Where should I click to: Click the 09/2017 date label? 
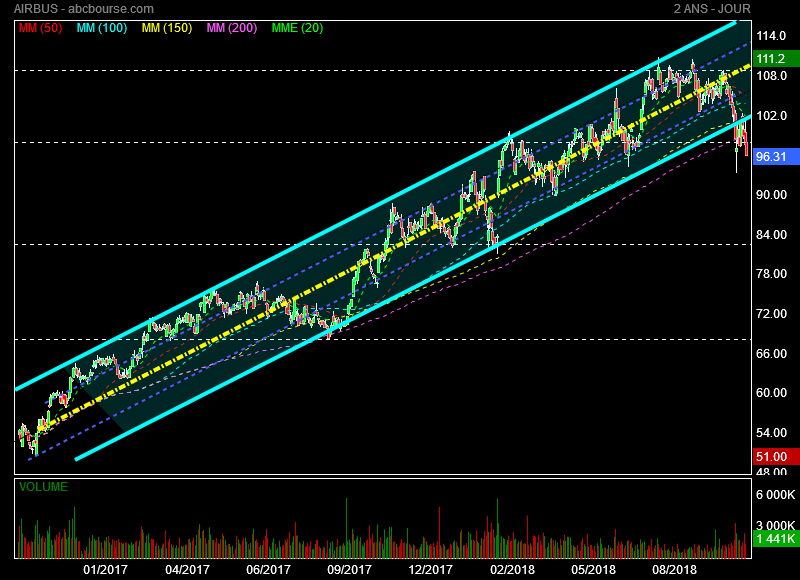349,570
